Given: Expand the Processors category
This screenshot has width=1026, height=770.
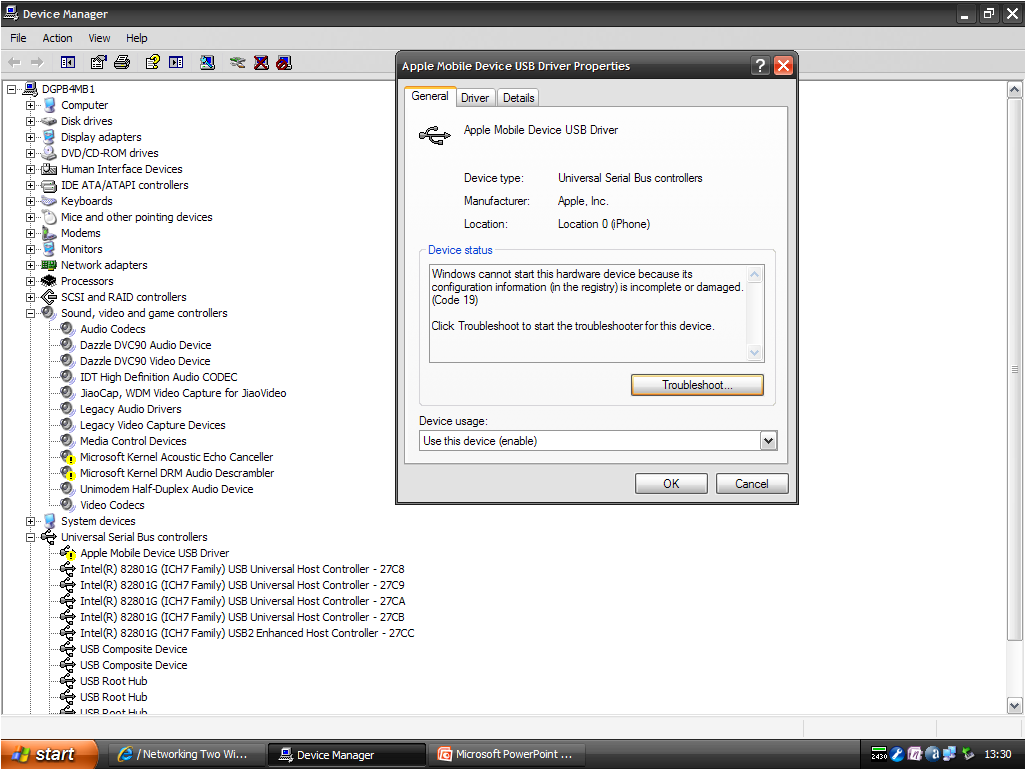Looking at the screenshot, I should click(x=30, y=281).
